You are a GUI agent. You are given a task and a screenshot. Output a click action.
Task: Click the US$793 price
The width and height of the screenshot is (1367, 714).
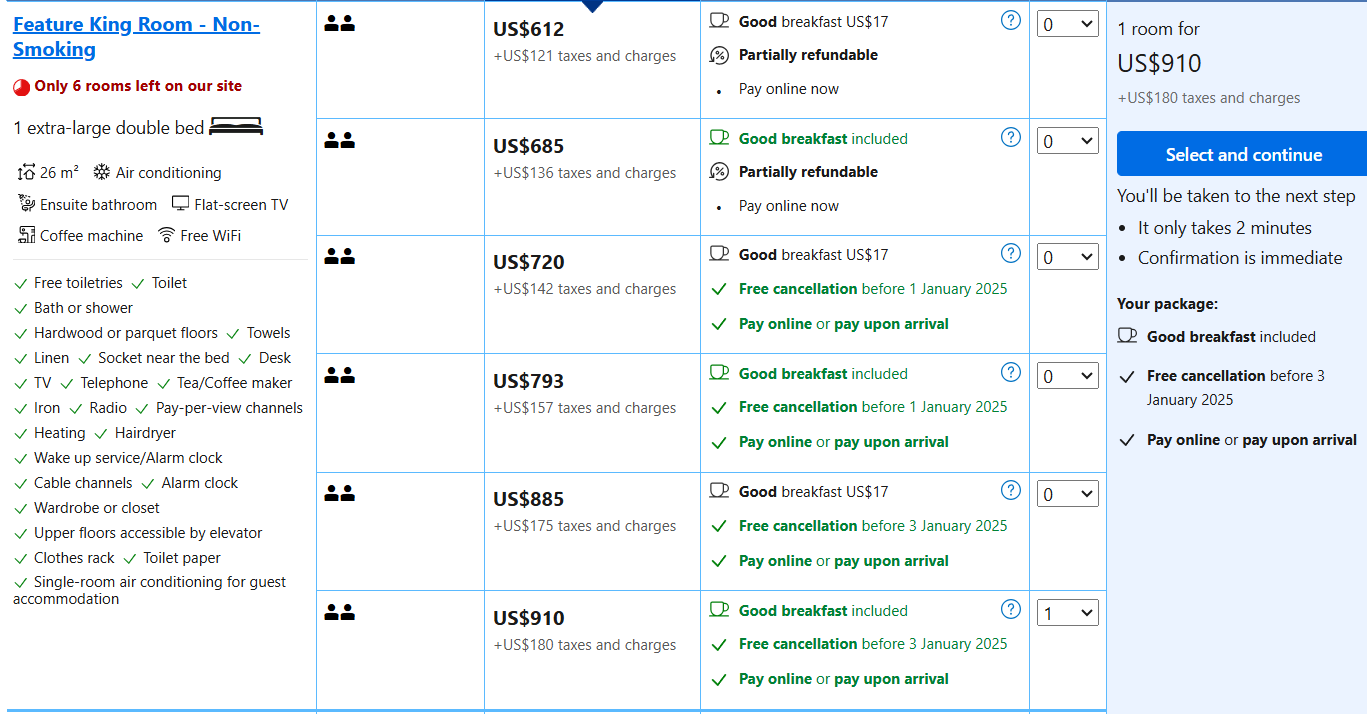528,381
